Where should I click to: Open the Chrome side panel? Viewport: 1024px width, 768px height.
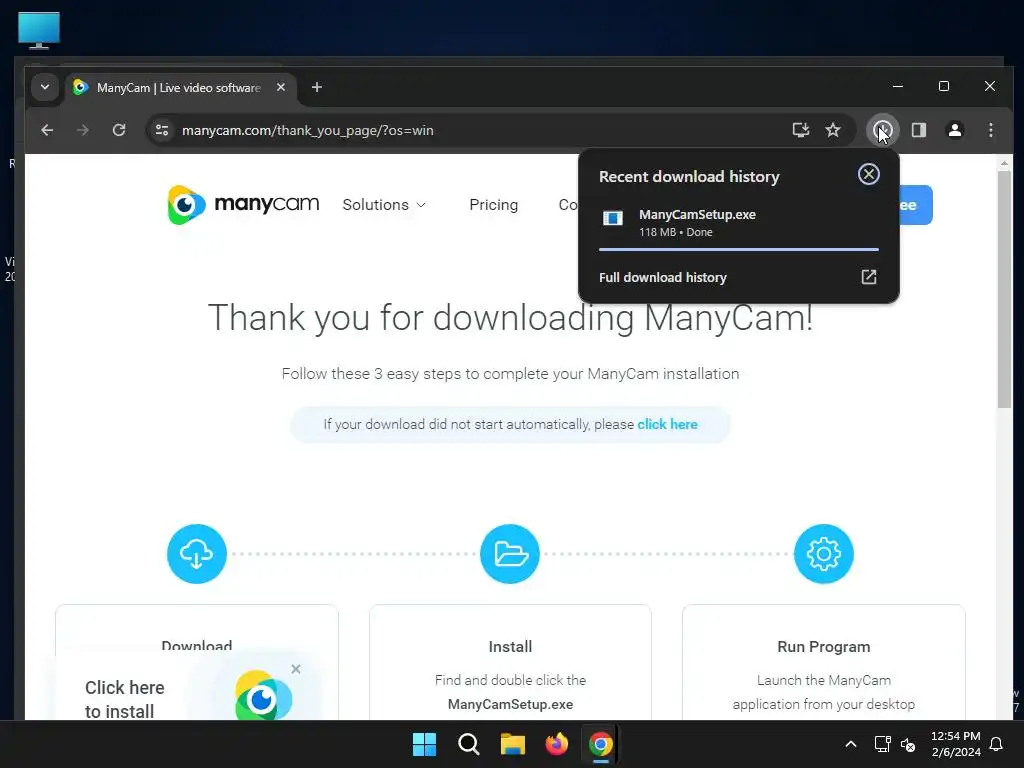919,130
